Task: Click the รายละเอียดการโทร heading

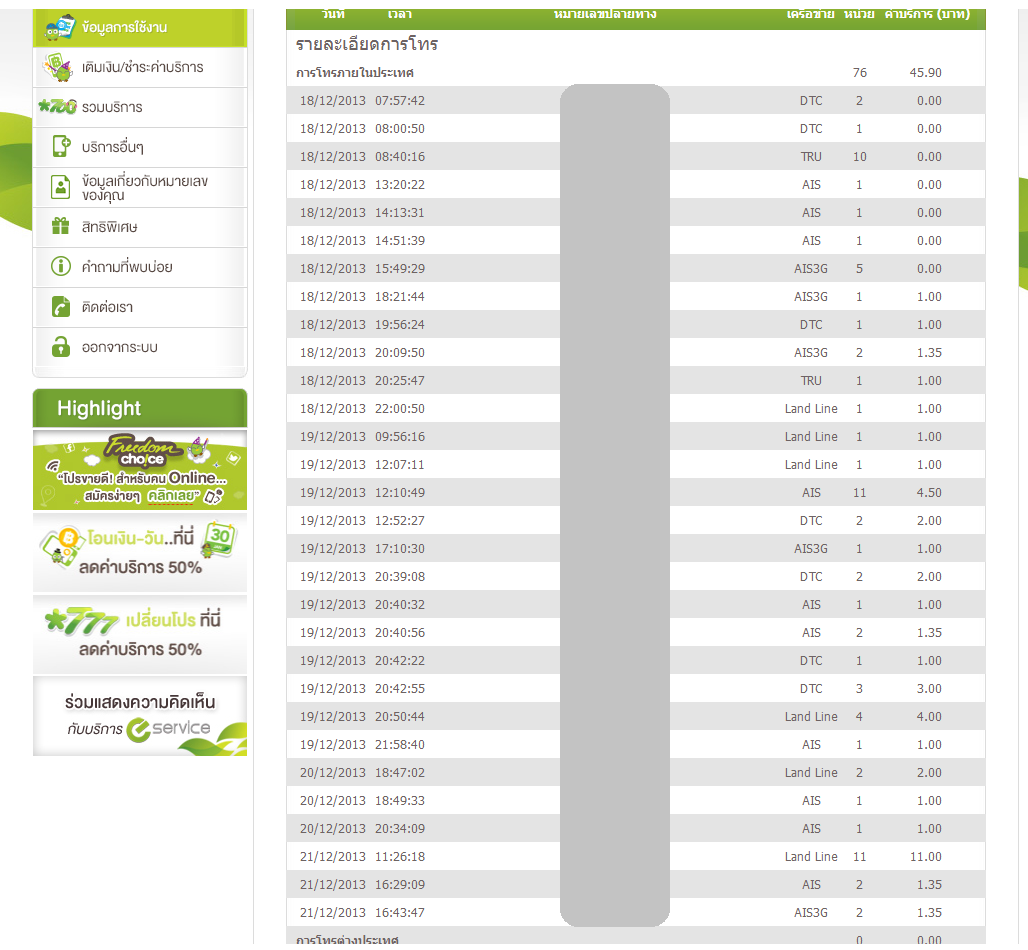Action: (366, 45)
